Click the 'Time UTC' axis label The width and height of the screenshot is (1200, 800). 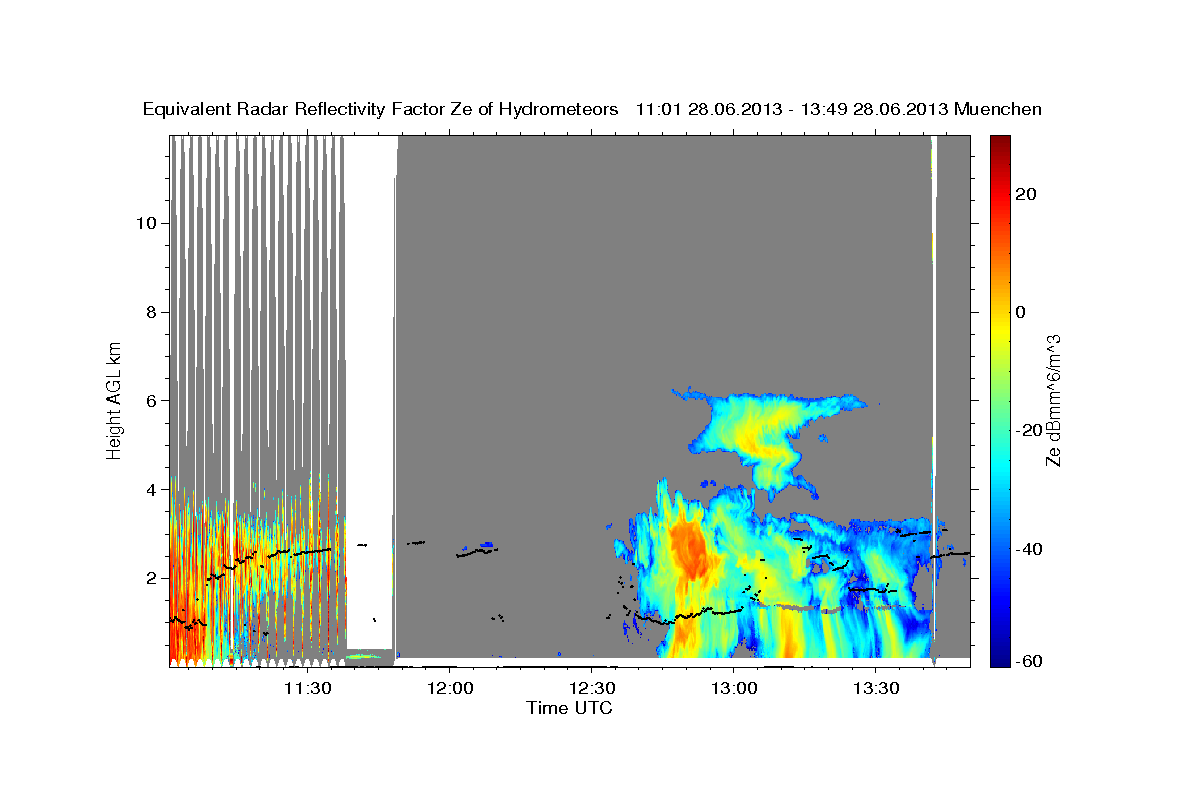(x=569, y=708)
